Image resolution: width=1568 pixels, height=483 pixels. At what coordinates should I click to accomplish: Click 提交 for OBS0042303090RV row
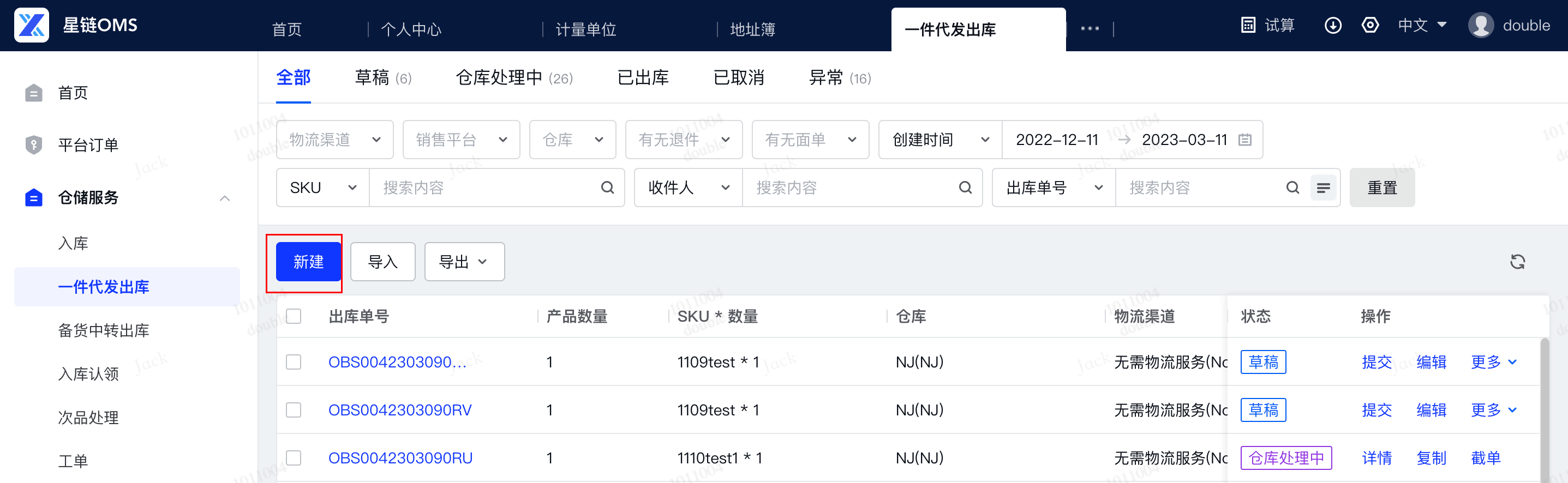tap(1377, 410)
